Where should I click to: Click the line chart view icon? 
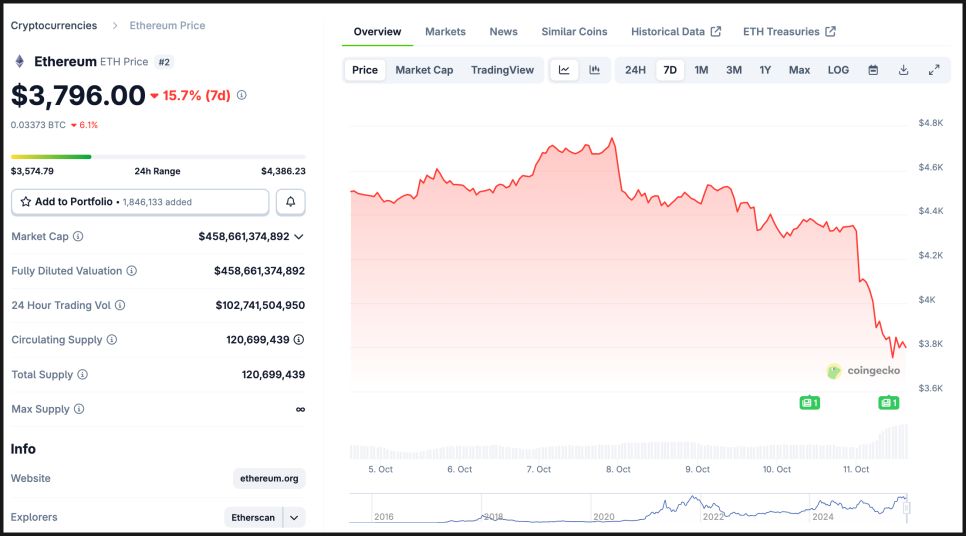coord(564,70)
